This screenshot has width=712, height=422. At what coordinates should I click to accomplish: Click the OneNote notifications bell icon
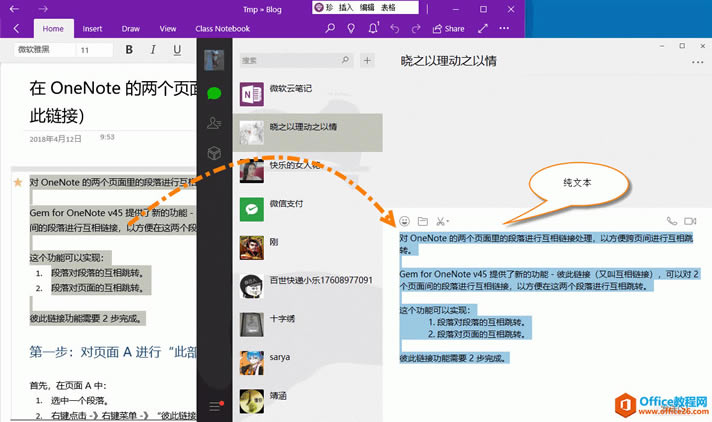point(373,29)
